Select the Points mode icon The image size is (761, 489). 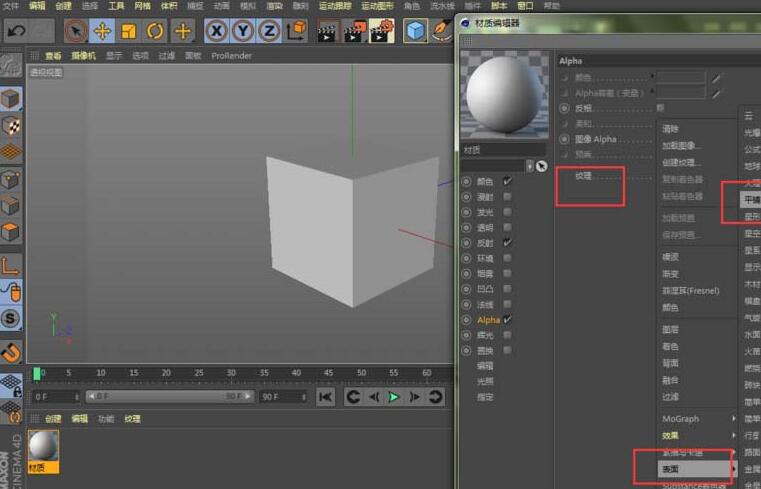[x=11, y=180]
